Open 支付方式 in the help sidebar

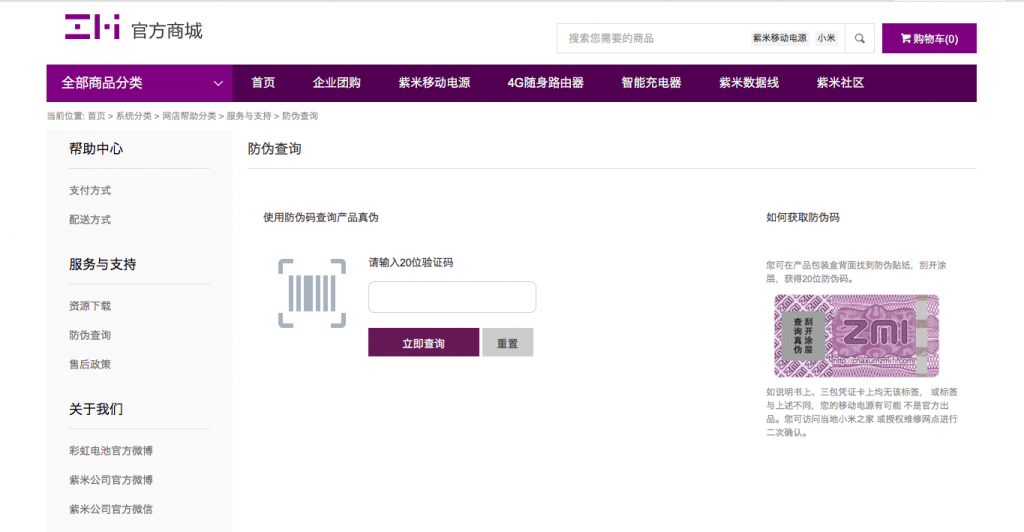tap(90, 191)
